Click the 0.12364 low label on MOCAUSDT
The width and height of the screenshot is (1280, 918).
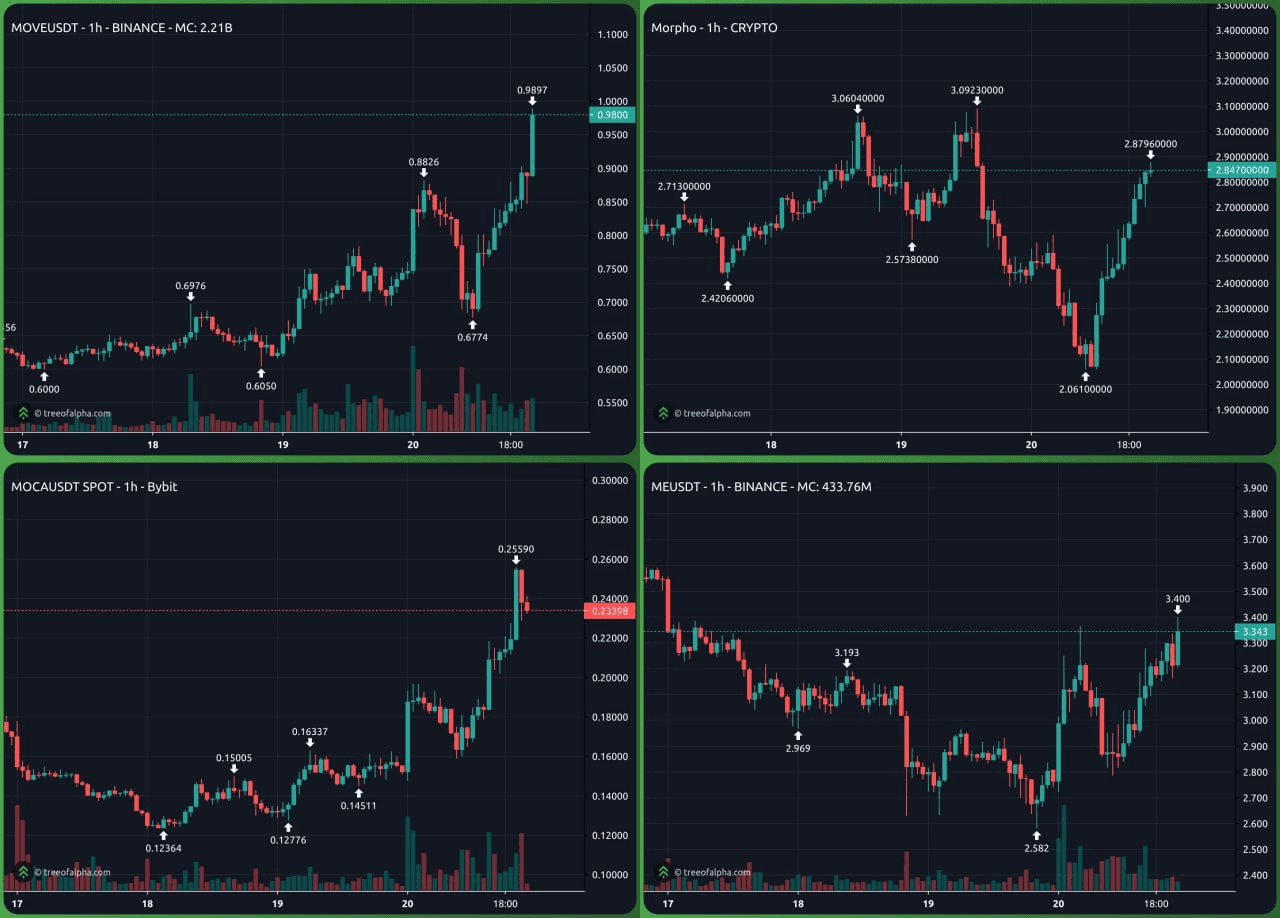coord(164,848)
